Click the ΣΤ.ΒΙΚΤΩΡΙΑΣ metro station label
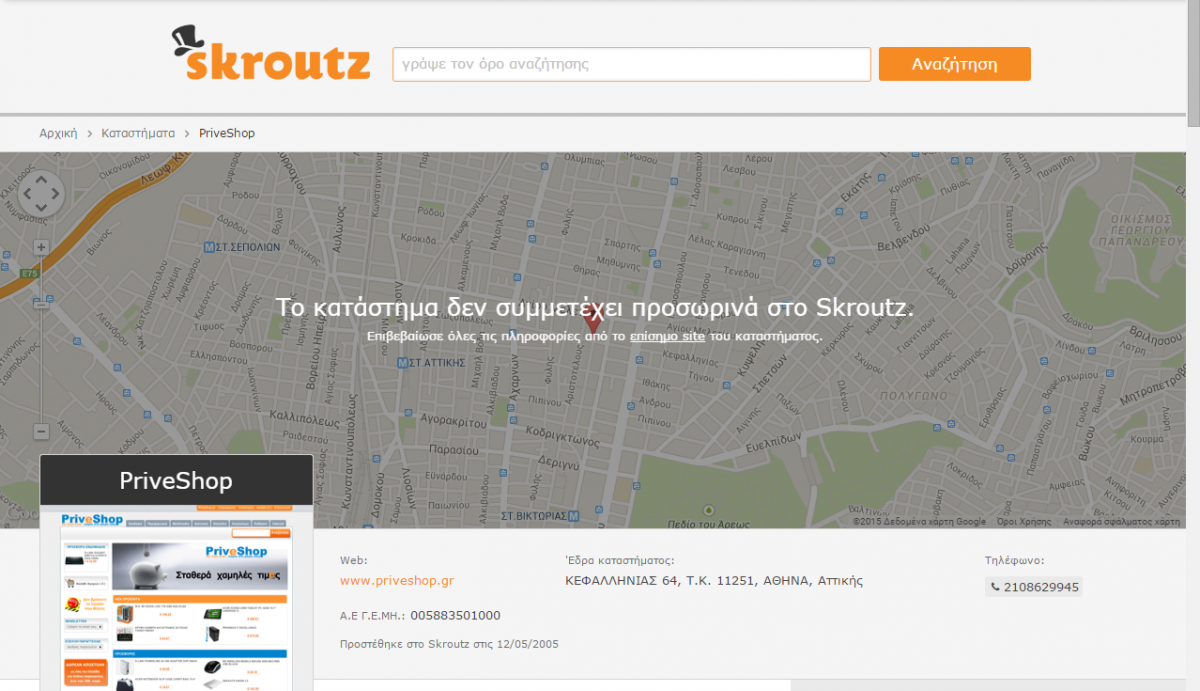This screenshot has height=691, width=1200. pyautogui.click(x=541, y=516)
